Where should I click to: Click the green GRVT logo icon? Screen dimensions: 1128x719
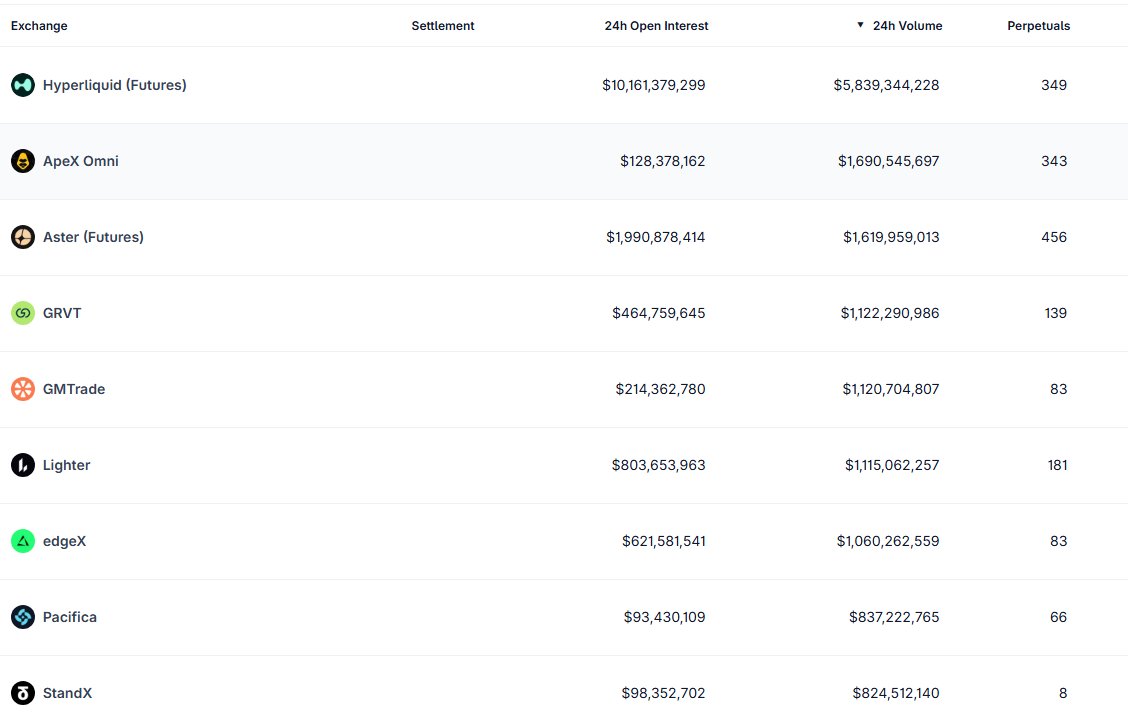point(23,313)
